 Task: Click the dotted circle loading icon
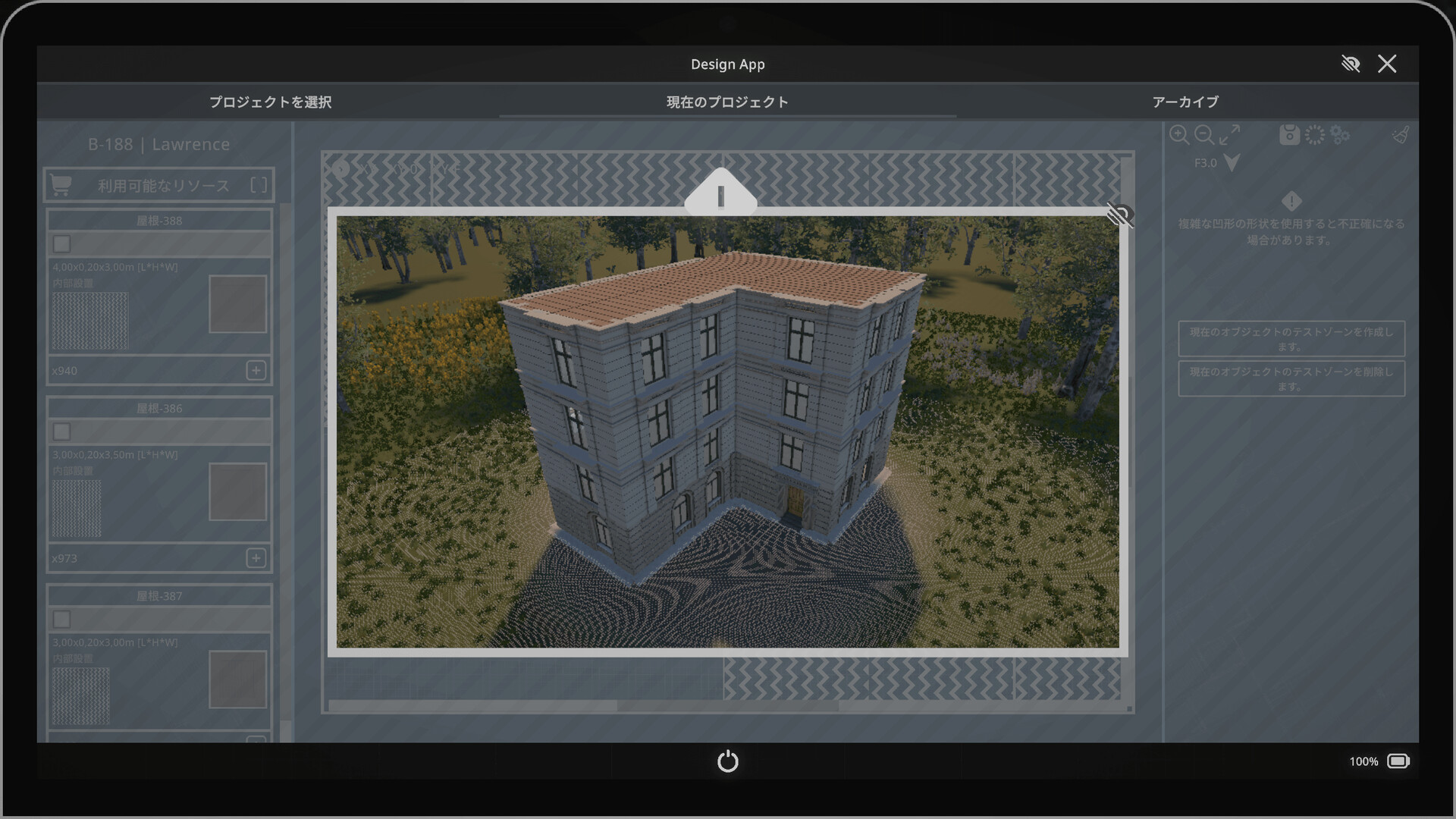pos(1315,135)
